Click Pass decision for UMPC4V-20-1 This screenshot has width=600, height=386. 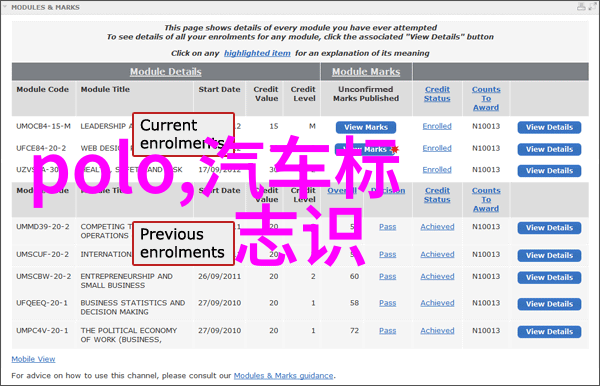coord(388,331)
